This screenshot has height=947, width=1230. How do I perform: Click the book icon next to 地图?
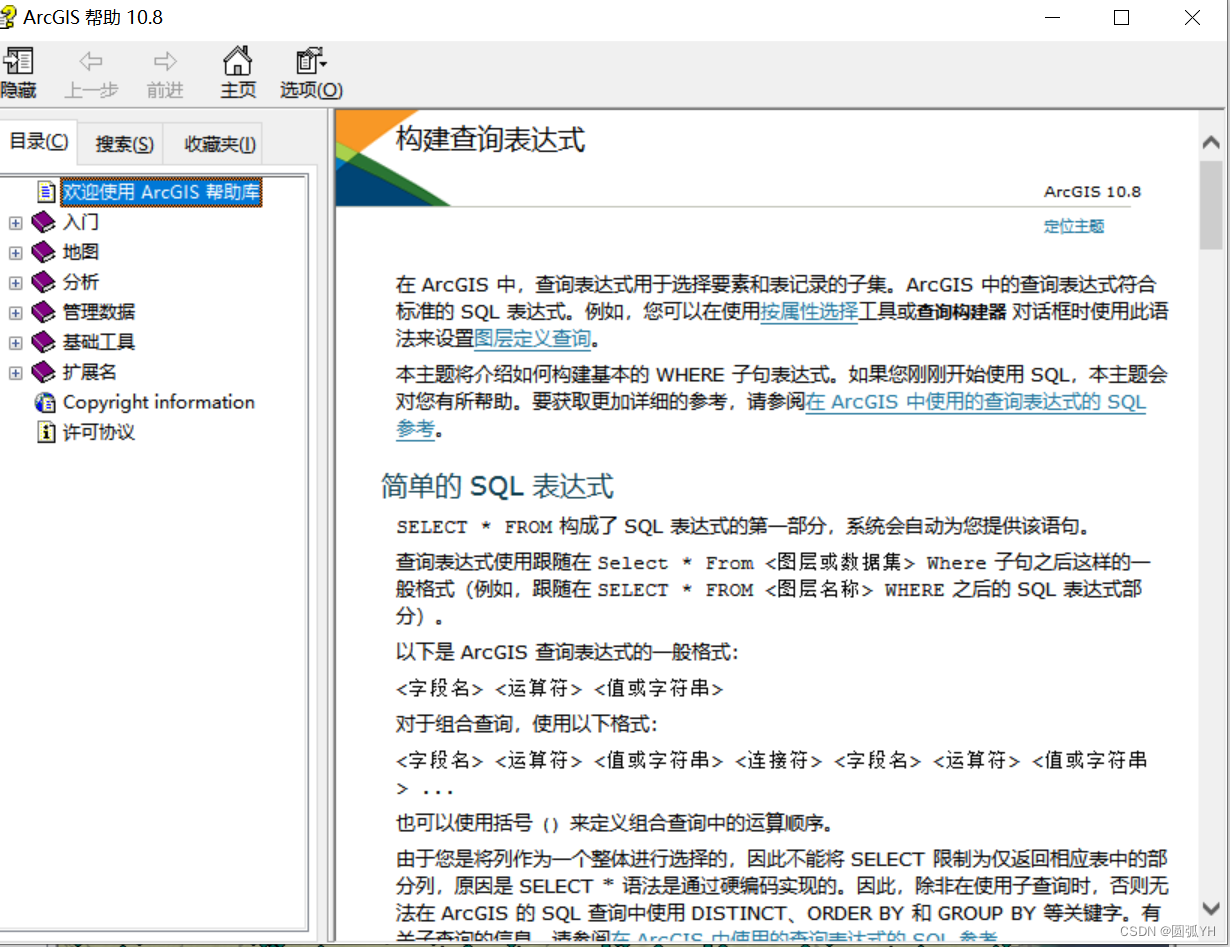click(x=43, y=252)
